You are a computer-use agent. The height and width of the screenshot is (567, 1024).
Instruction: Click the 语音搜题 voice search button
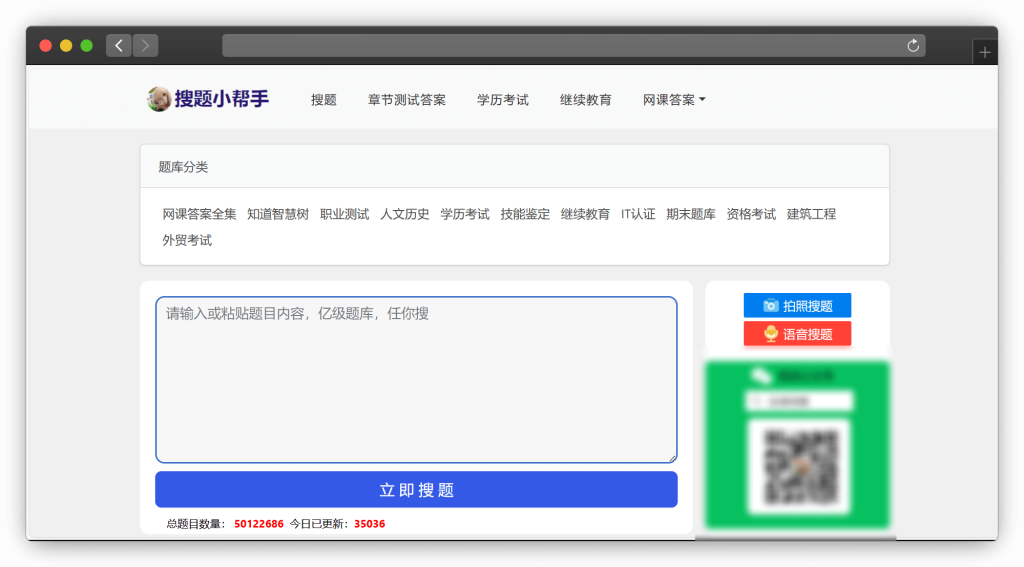[797, 334]
